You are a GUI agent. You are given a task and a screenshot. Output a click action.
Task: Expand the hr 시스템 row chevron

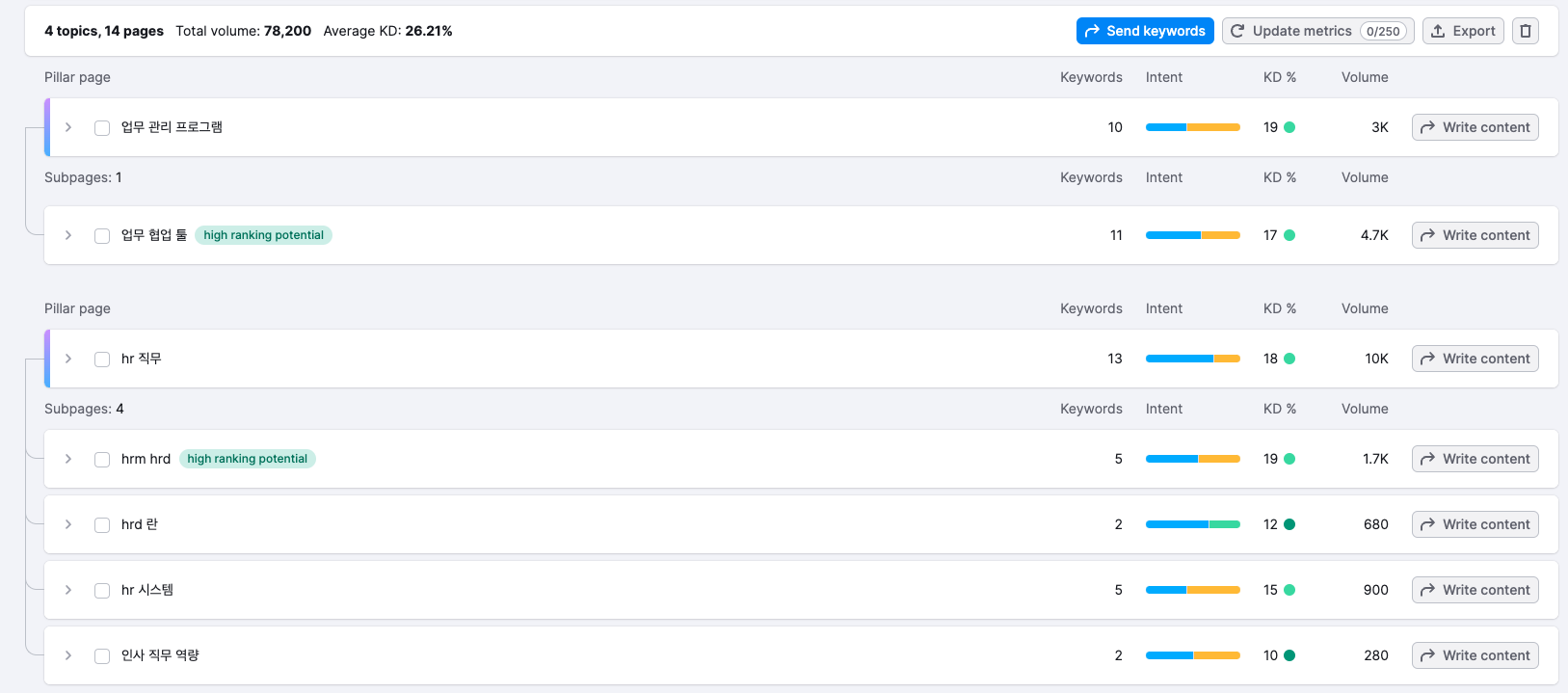(68, 590)
